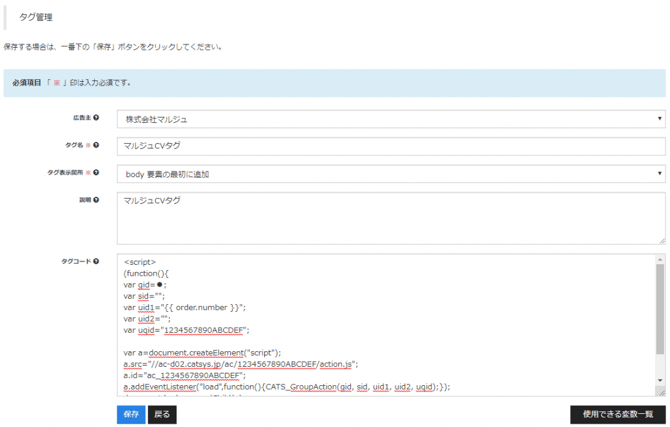Click the a.addEventListener code line
670x427 pixels.
(287, 387)
